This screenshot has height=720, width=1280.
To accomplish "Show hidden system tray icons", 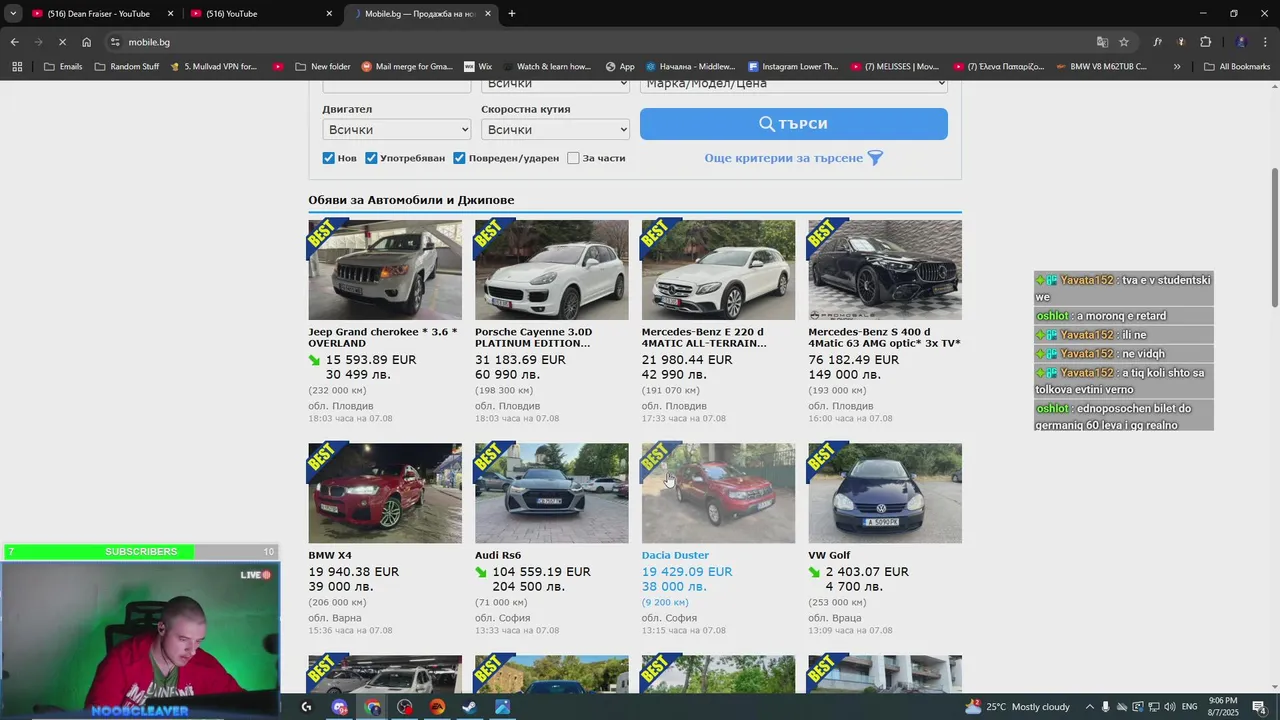I will [x=1089, y=707].
